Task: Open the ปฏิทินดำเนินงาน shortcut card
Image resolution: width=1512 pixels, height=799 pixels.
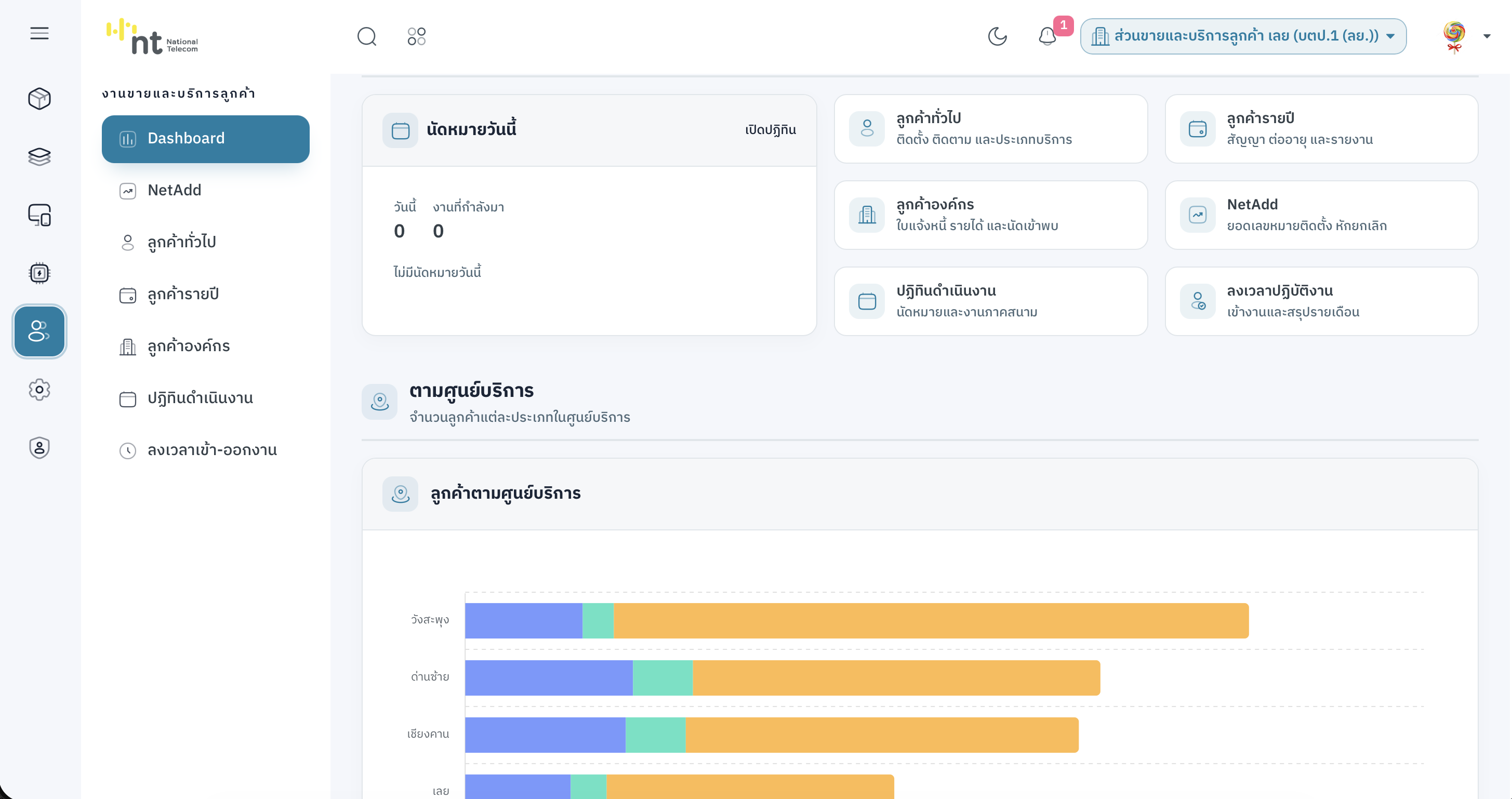Action: pos(991,301)
